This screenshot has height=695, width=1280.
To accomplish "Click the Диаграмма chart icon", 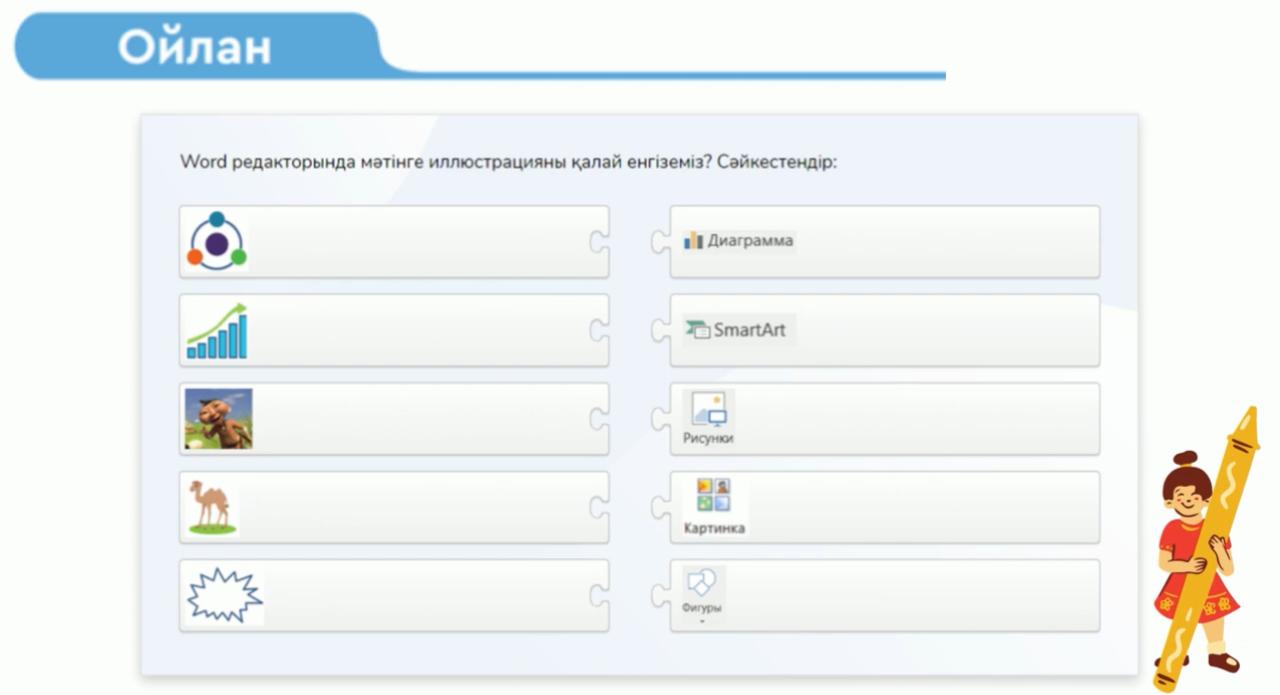I will 694,241.
